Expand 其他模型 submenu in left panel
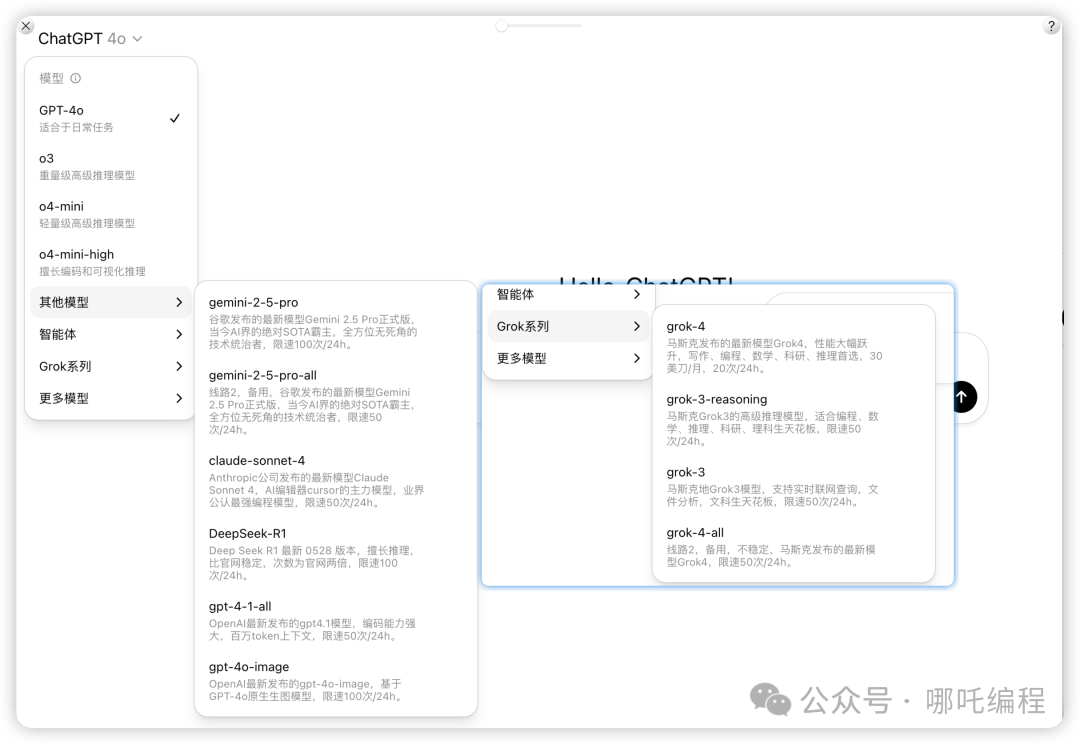The width and height of the screenshot is (1080, 744). (110, 302)
